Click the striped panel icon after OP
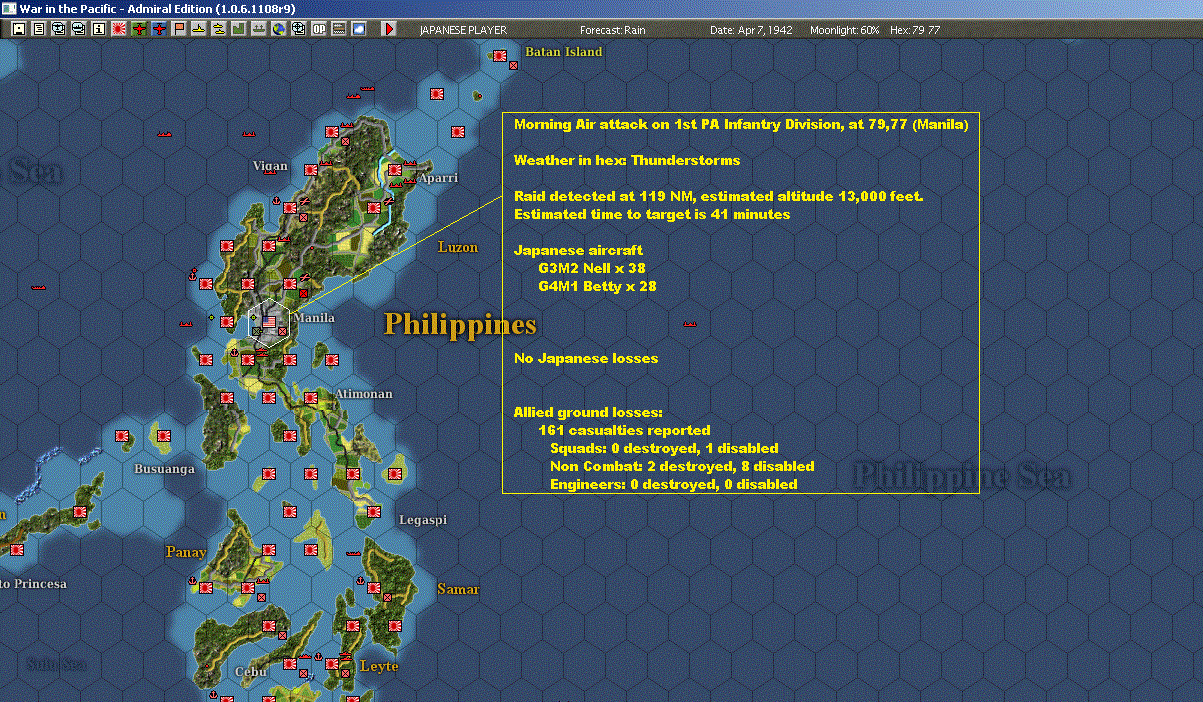The image size is (1203, 702). (338, 29)
